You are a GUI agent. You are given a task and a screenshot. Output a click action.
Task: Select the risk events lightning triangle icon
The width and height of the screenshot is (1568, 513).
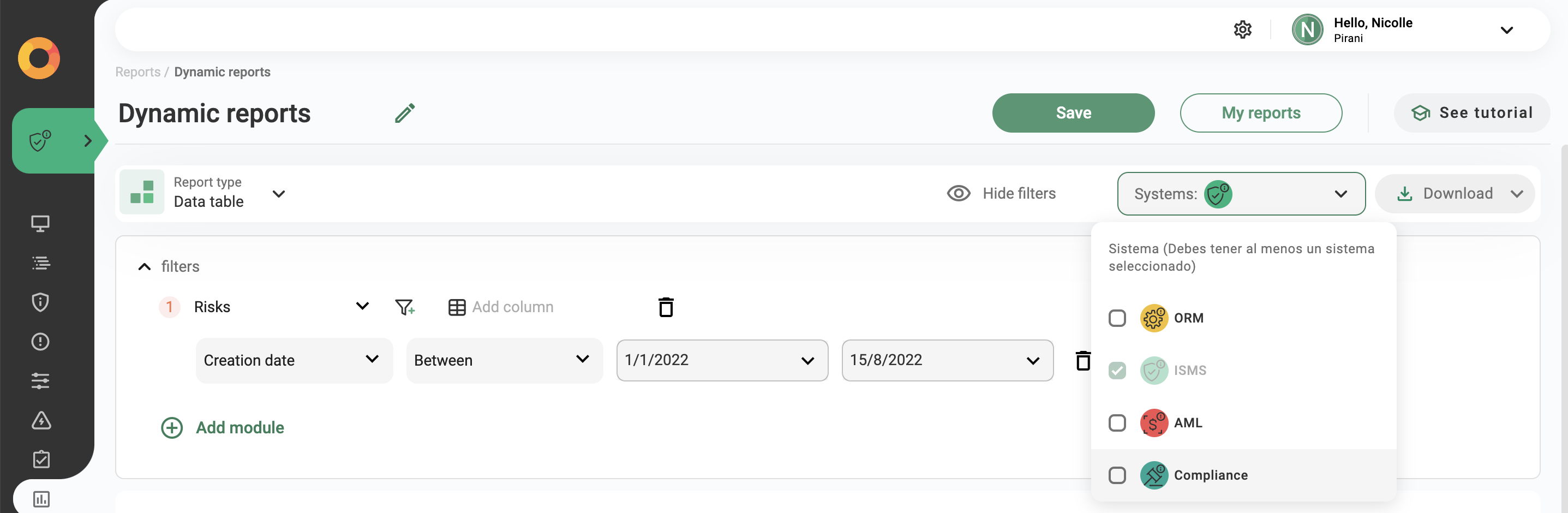[40, 421]
